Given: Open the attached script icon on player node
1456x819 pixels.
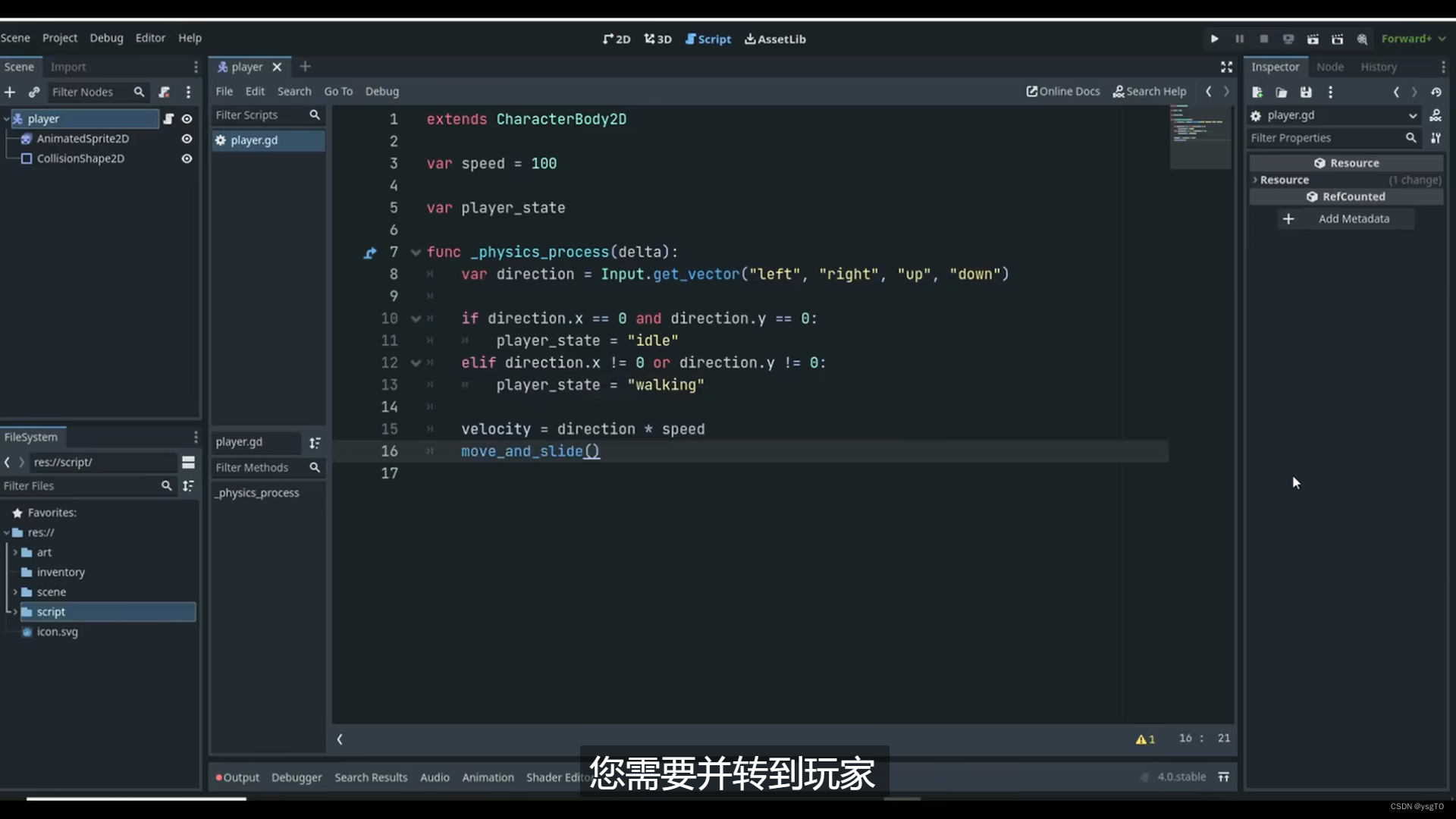Looking at the screenshot, I should (x=168, y=119).
